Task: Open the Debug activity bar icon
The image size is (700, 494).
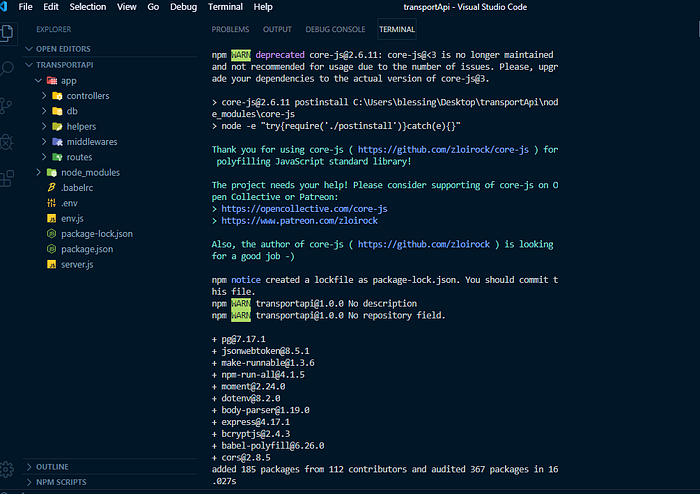Action: 6,142
